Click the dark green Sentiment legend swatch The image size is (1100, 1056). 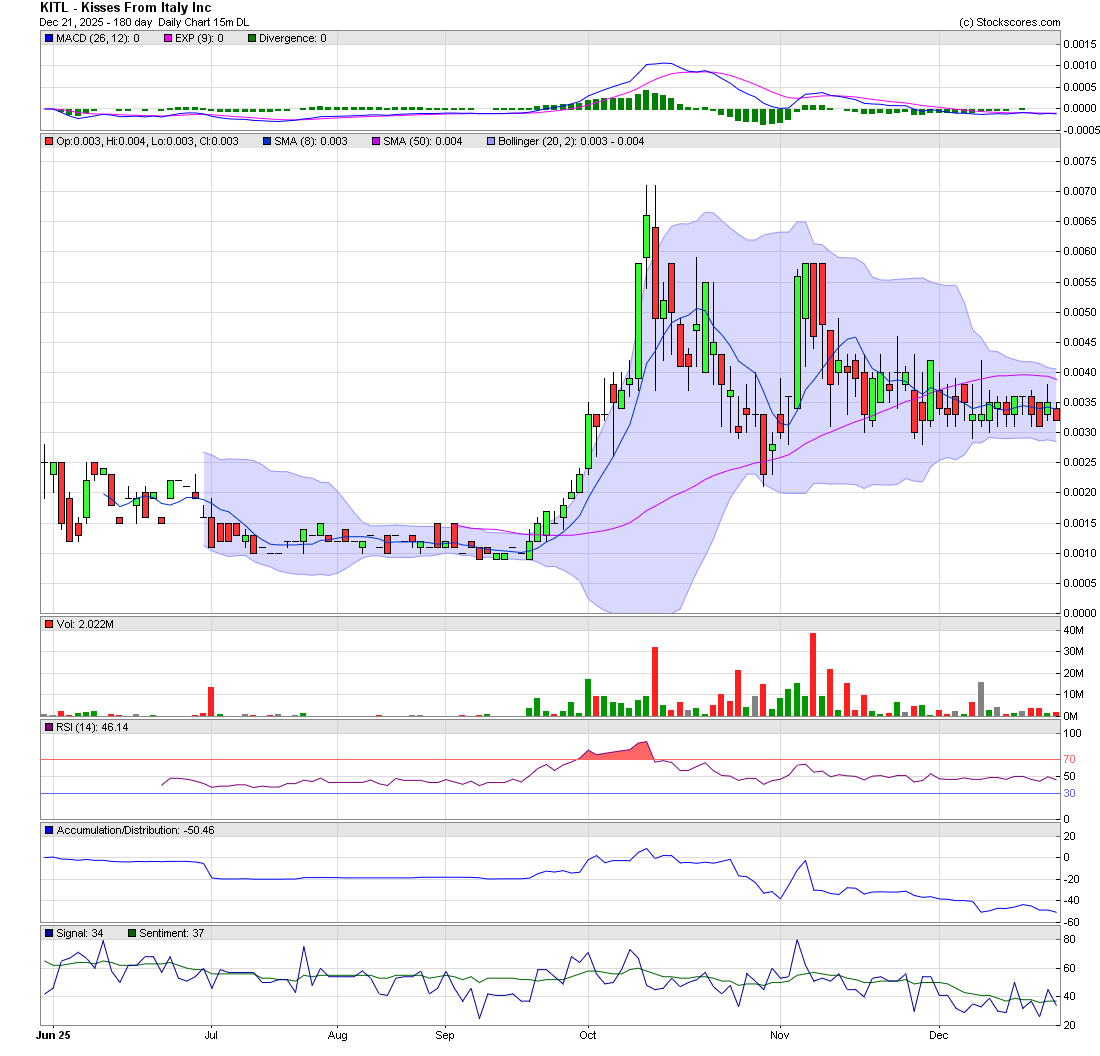pos(132,934)
